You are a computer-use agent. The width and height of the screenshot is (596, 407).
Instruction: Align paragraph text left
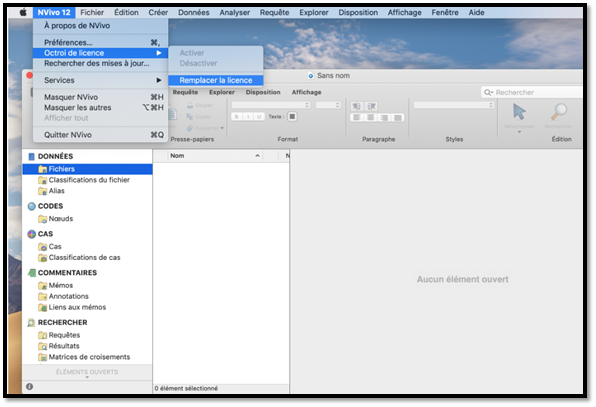(x=357, y=117)
